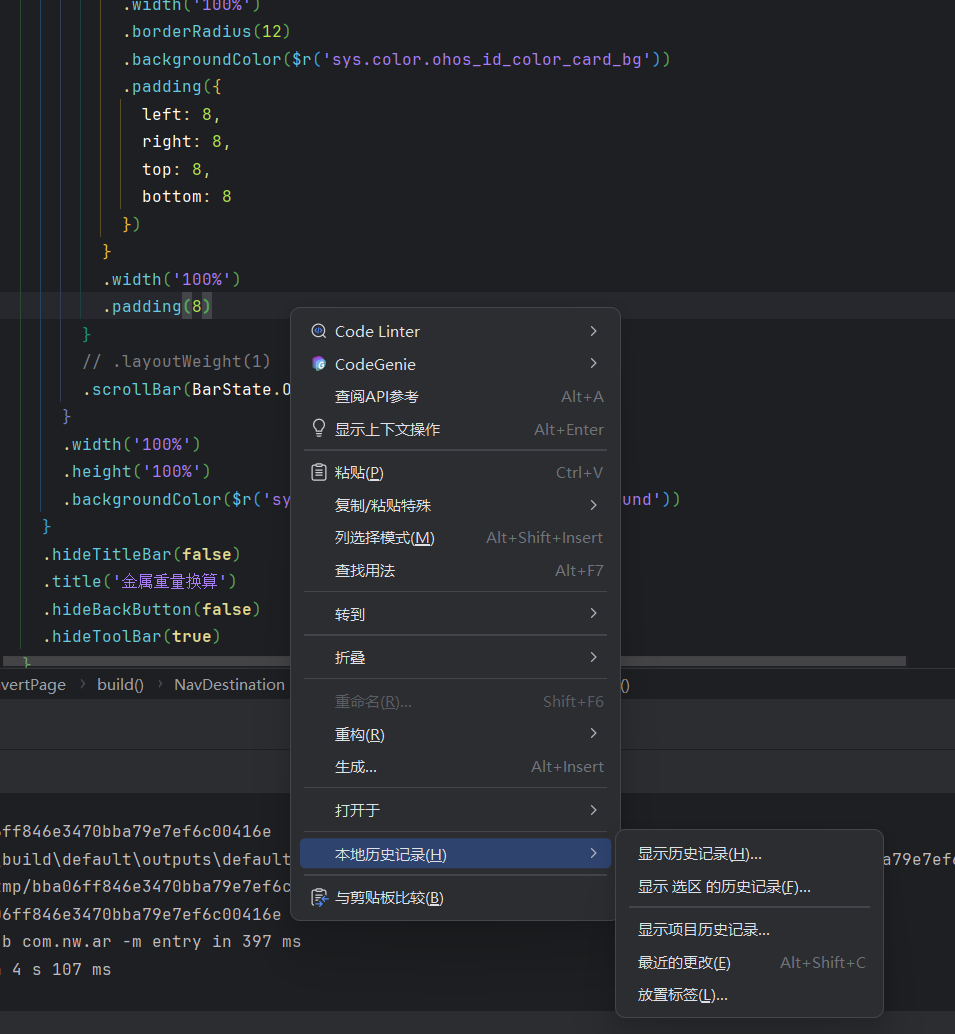Select 查阅API参考 from the context menu
This screenshot has width=955, height=1034.
point(455,396)
